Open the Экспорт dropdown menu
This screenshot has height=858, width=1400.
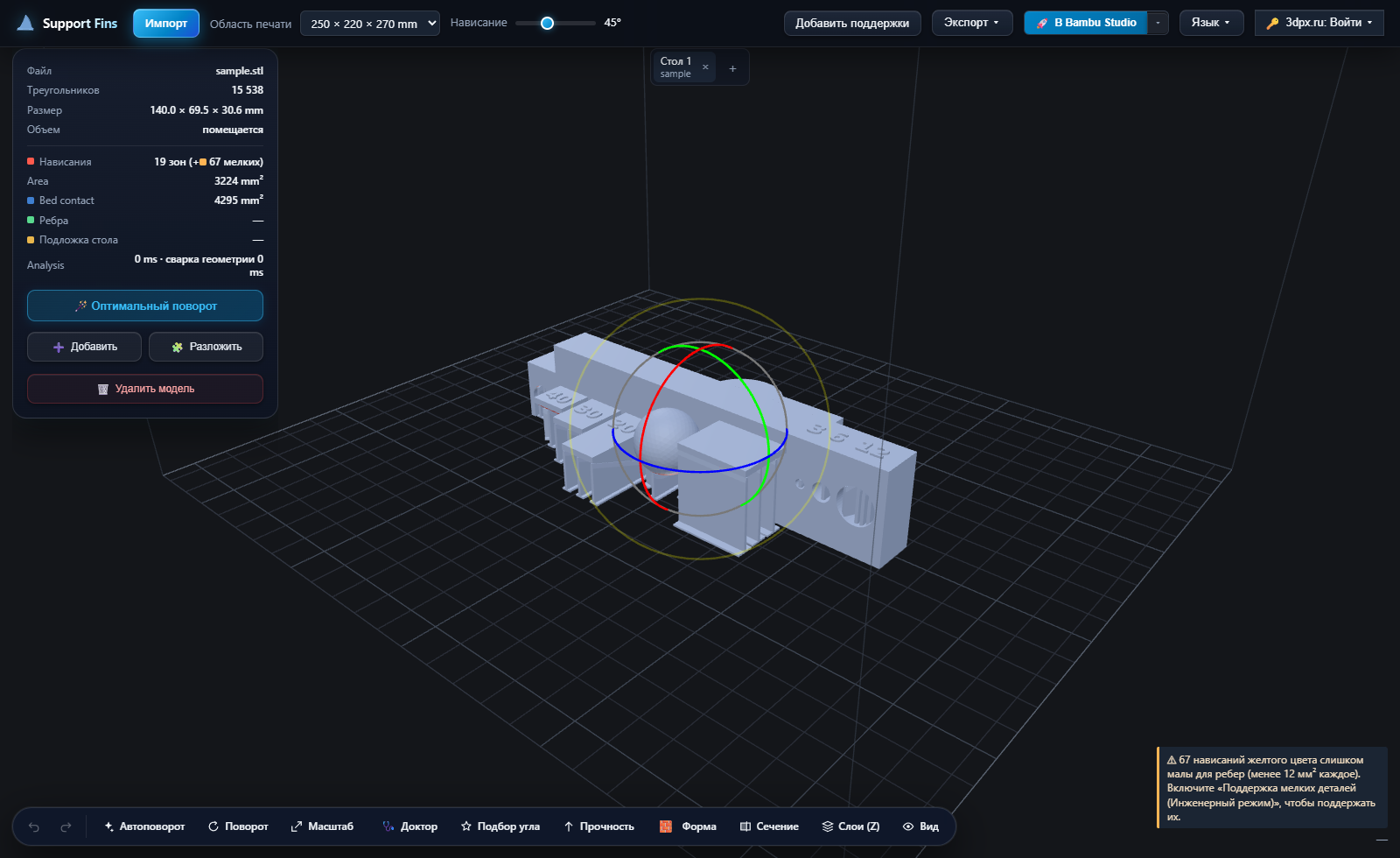[971, 23]
